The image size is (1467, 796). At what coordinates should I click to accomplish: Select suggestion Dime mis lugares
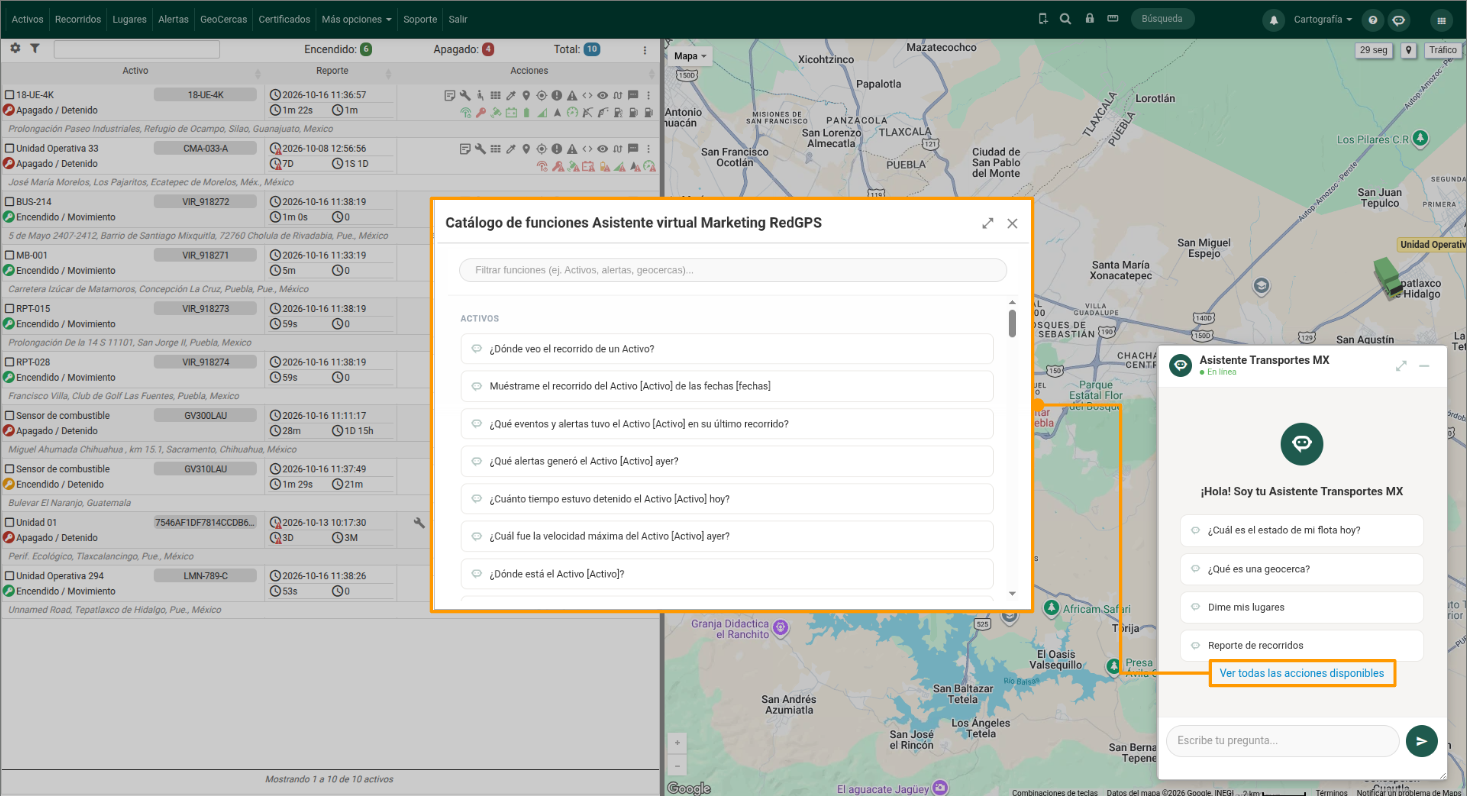[1301, 607]
